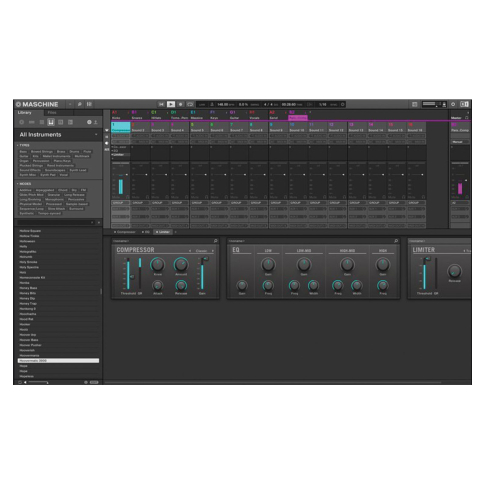The width and height of the screenshot is (485, 485).
Task: Select the Sound 5 channel header
Action: tap(199, 127)
